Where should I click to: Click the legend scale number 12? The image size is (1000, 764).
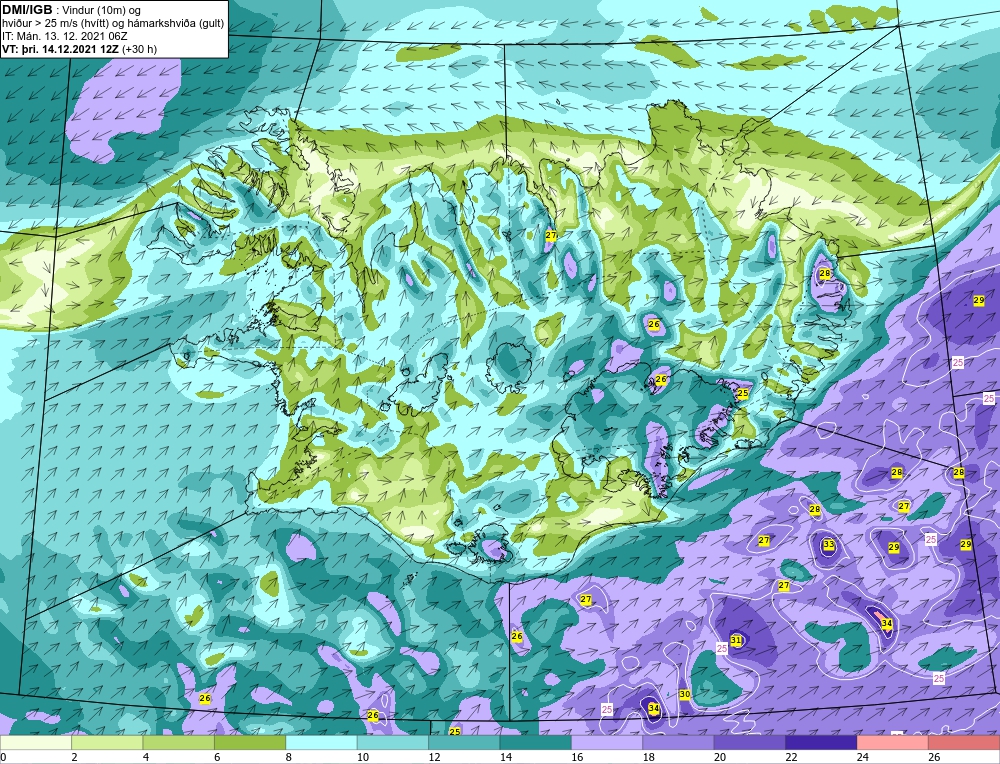coord(434,758)
